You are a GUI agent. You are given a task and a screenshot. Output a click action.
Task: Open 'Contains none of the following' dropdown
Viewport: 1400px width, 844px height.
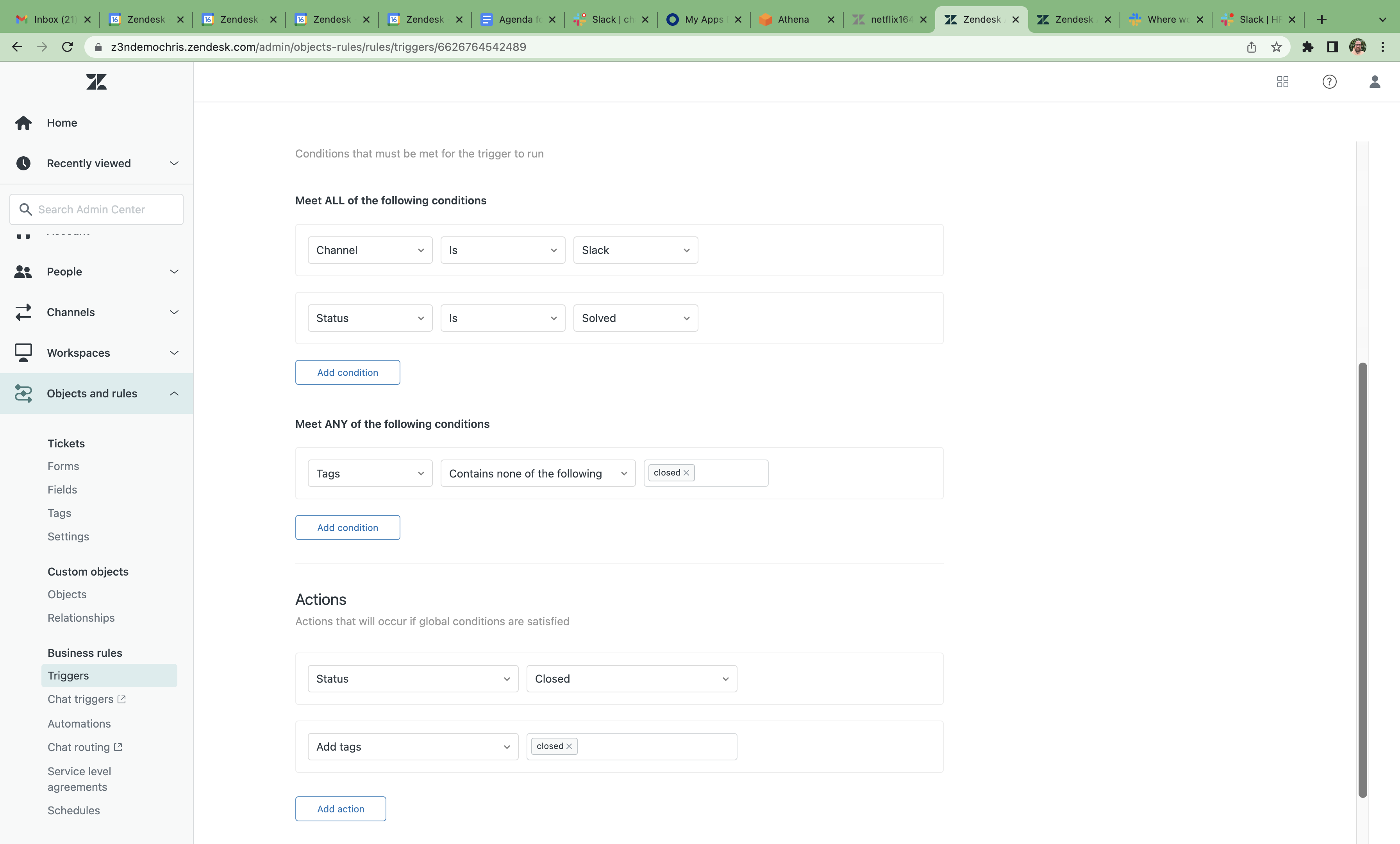pyautogui.click(x=537, y=474)
